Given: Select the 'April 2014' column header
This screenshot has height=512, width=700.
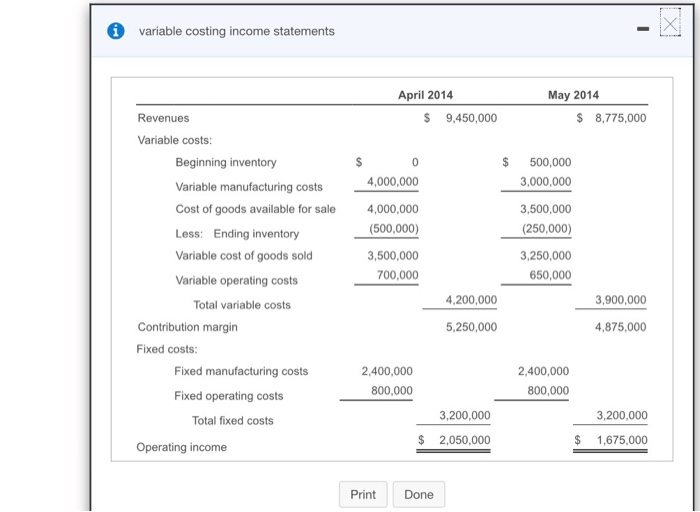Looking at the screenshot, I should [x=425, y=95].
